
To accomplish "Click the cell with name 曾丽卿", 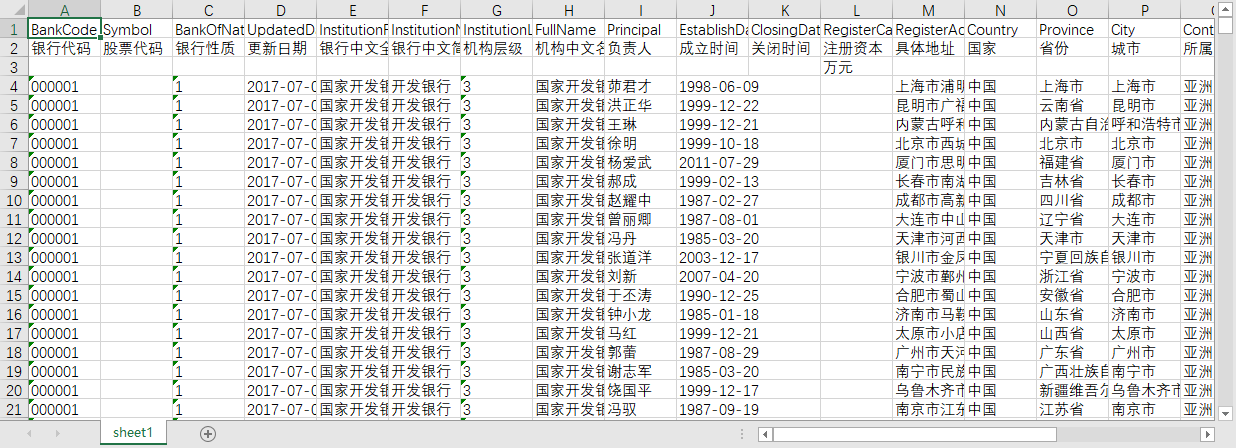I will pos(641,219).
